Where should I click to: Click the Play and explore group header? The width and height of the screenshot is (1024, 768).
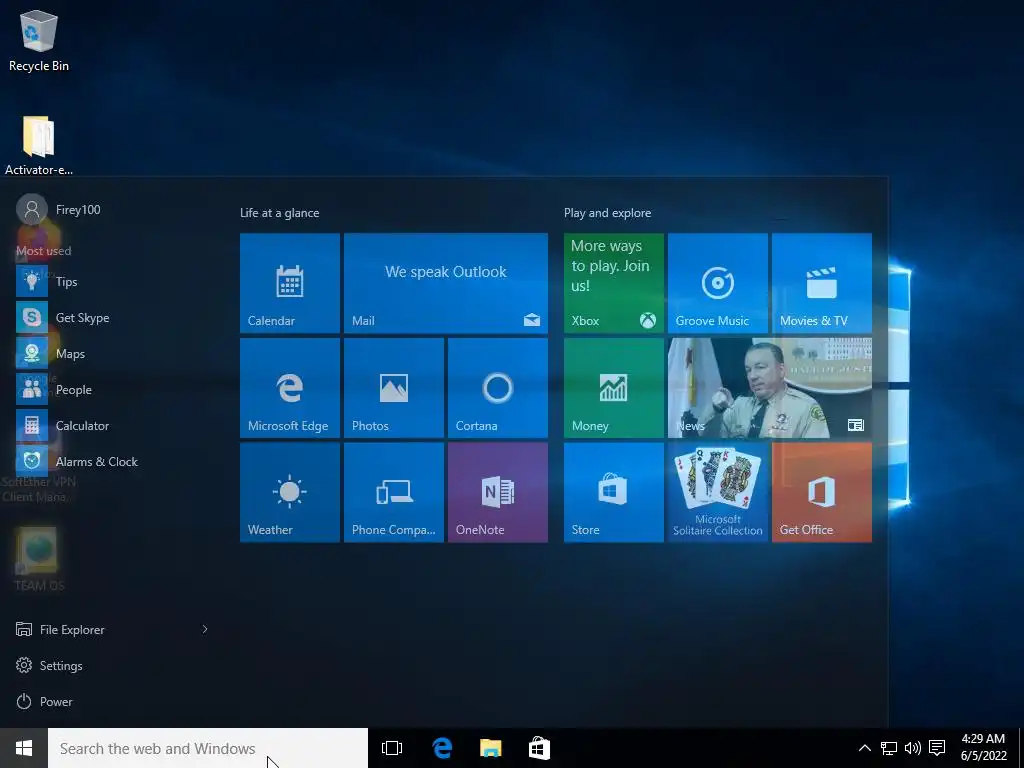click(607, 213)
